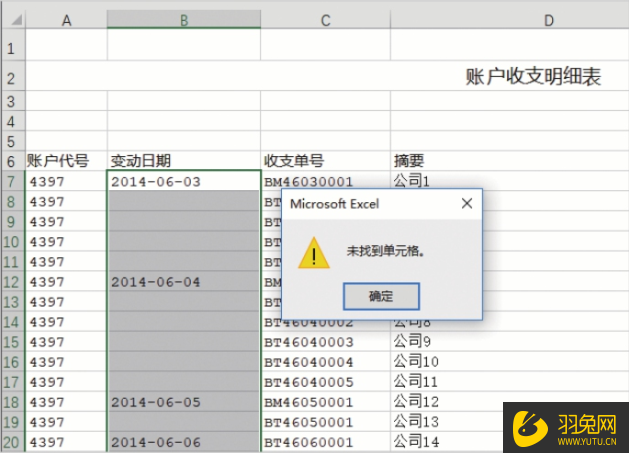Select row 18 header
This screenshot has height=453, width=629.
(11, 402)
